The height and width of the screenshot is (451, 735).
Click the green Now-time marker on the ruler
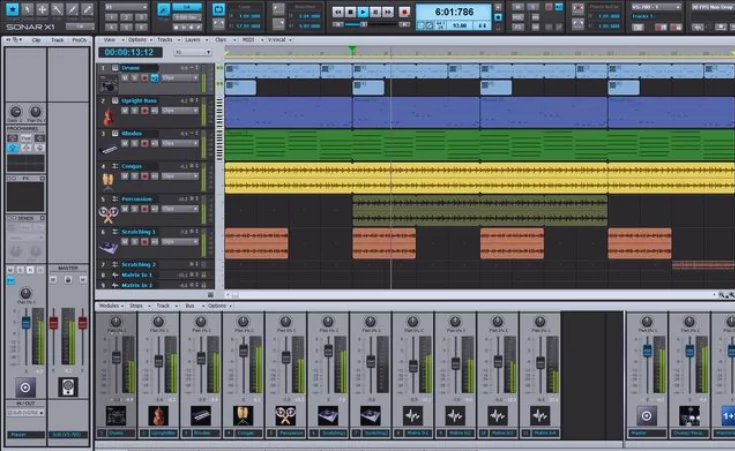pos(352,49)
